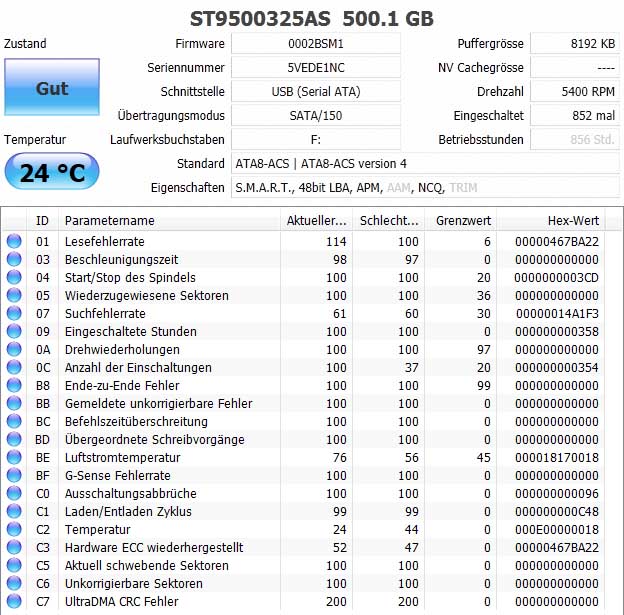Click hex value 00000000C48
Viewport: 624px width, 615px height.
(x=557, y=511)
